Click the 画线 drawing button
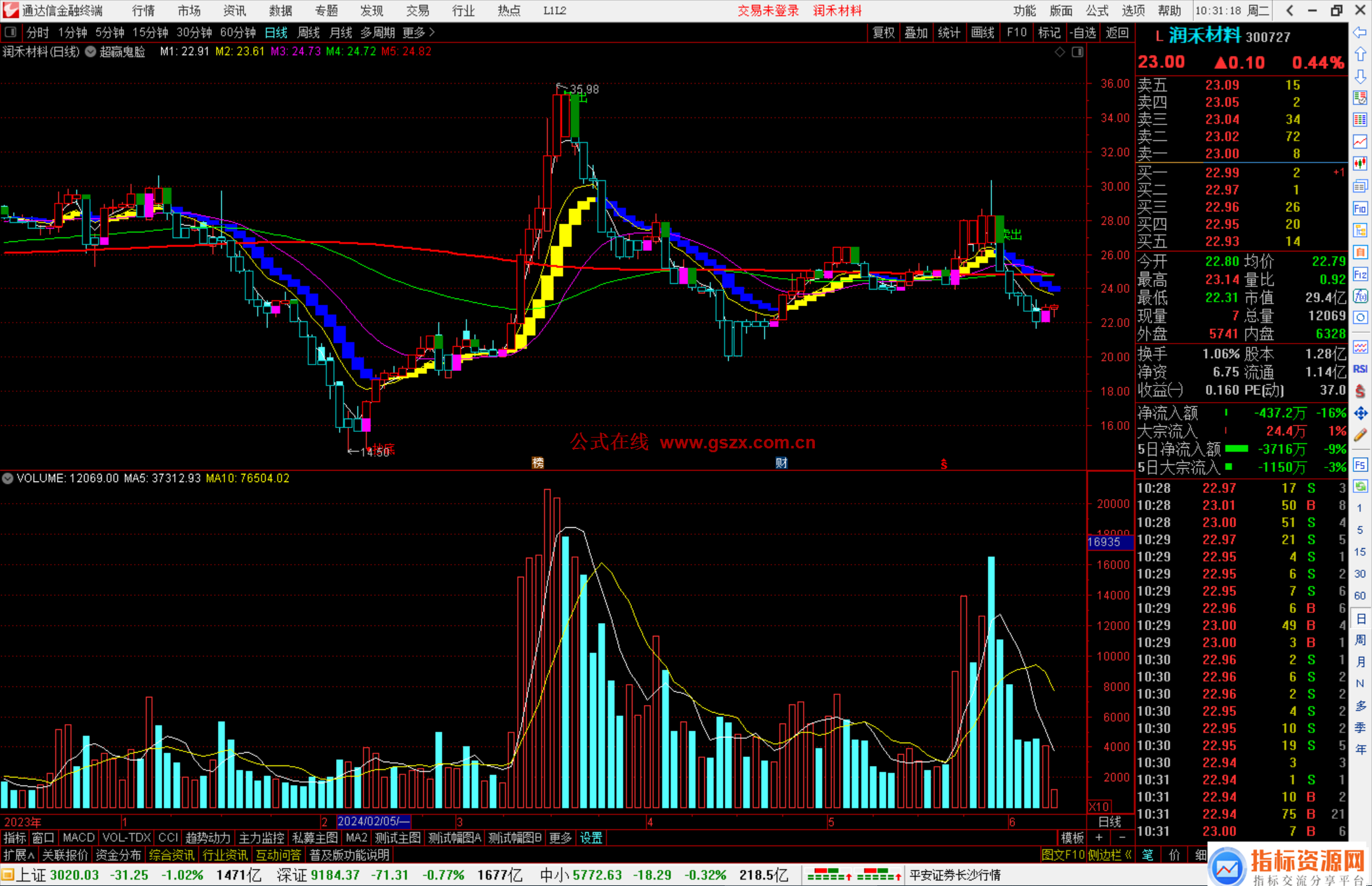 coord(983,32)
